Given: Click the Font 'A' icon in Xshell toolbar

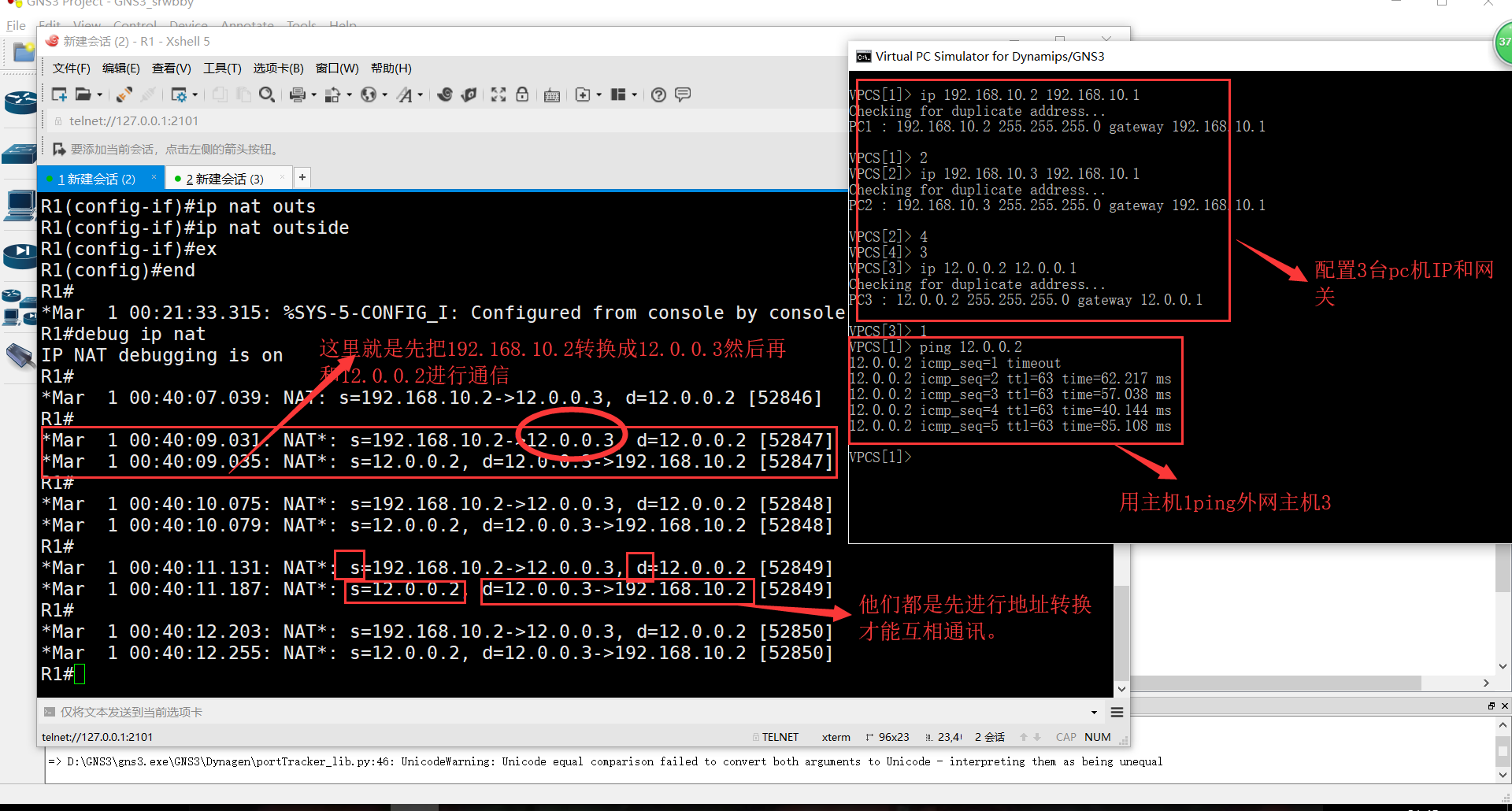Looking at the screenshot, I should pyautogui.click(x=404, y=94).
